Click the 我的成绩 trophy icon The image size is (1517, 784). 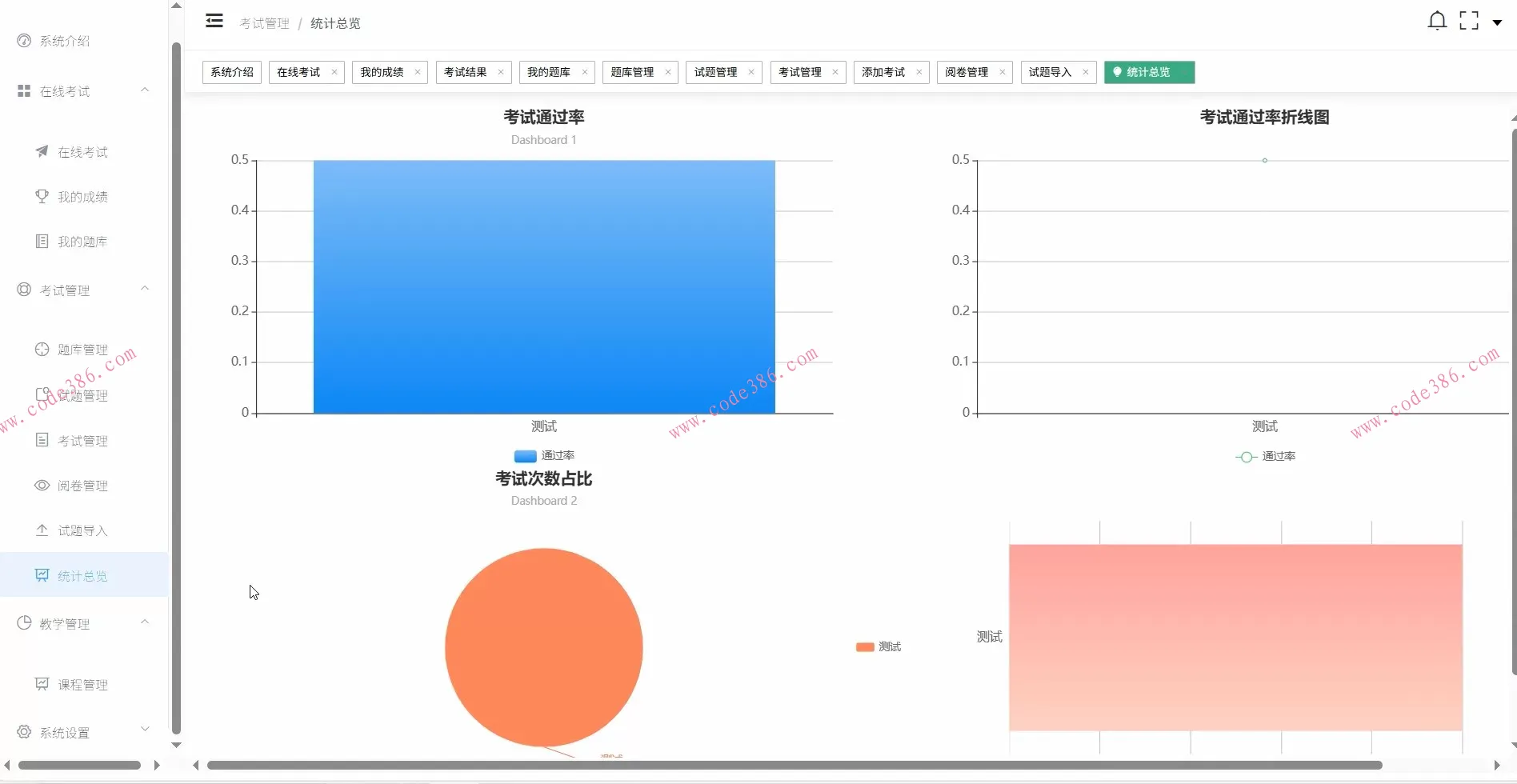coord(42,196)
